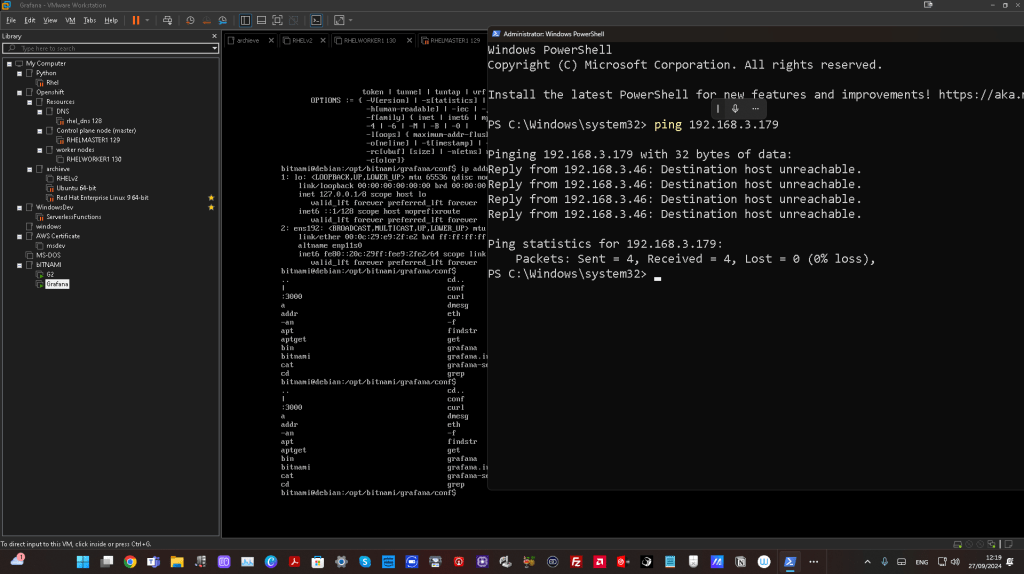
Task: Select RHELMASTER1 129 in the library
Action: (x=93, y=140)
